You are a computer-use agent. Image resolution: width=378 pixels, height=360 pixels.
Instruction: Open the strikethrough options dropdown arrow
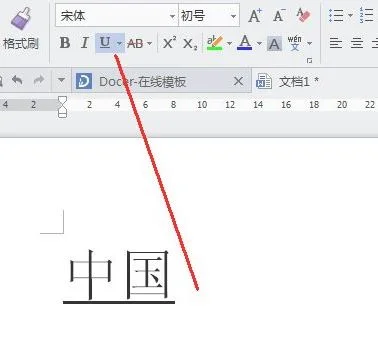click(x=149, y=43)
